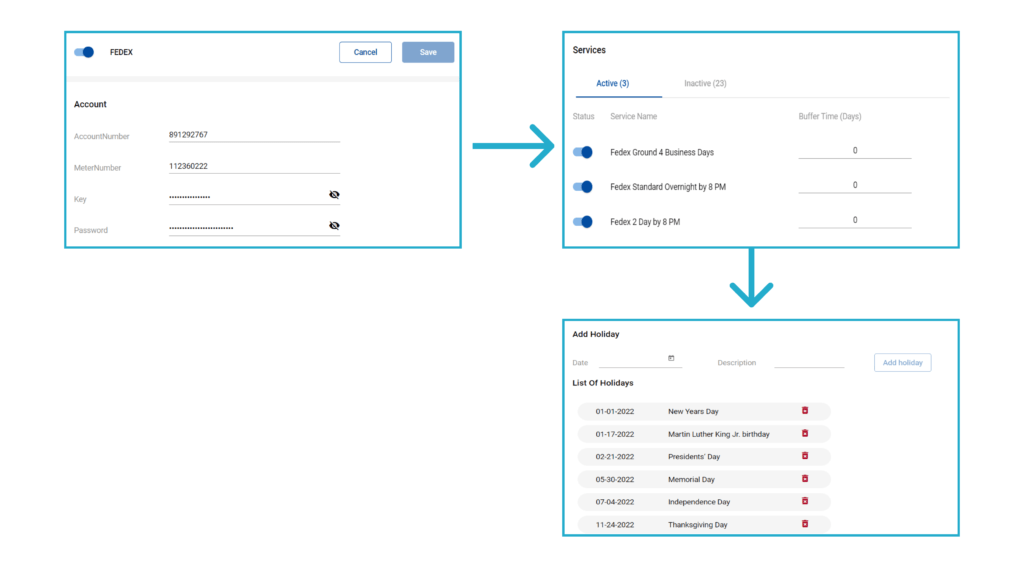The height and width of the screenshot is (568, 1024).
Task: Disable Fedex Ground 4 Business Days service
Action: click(x=583, y=152)
